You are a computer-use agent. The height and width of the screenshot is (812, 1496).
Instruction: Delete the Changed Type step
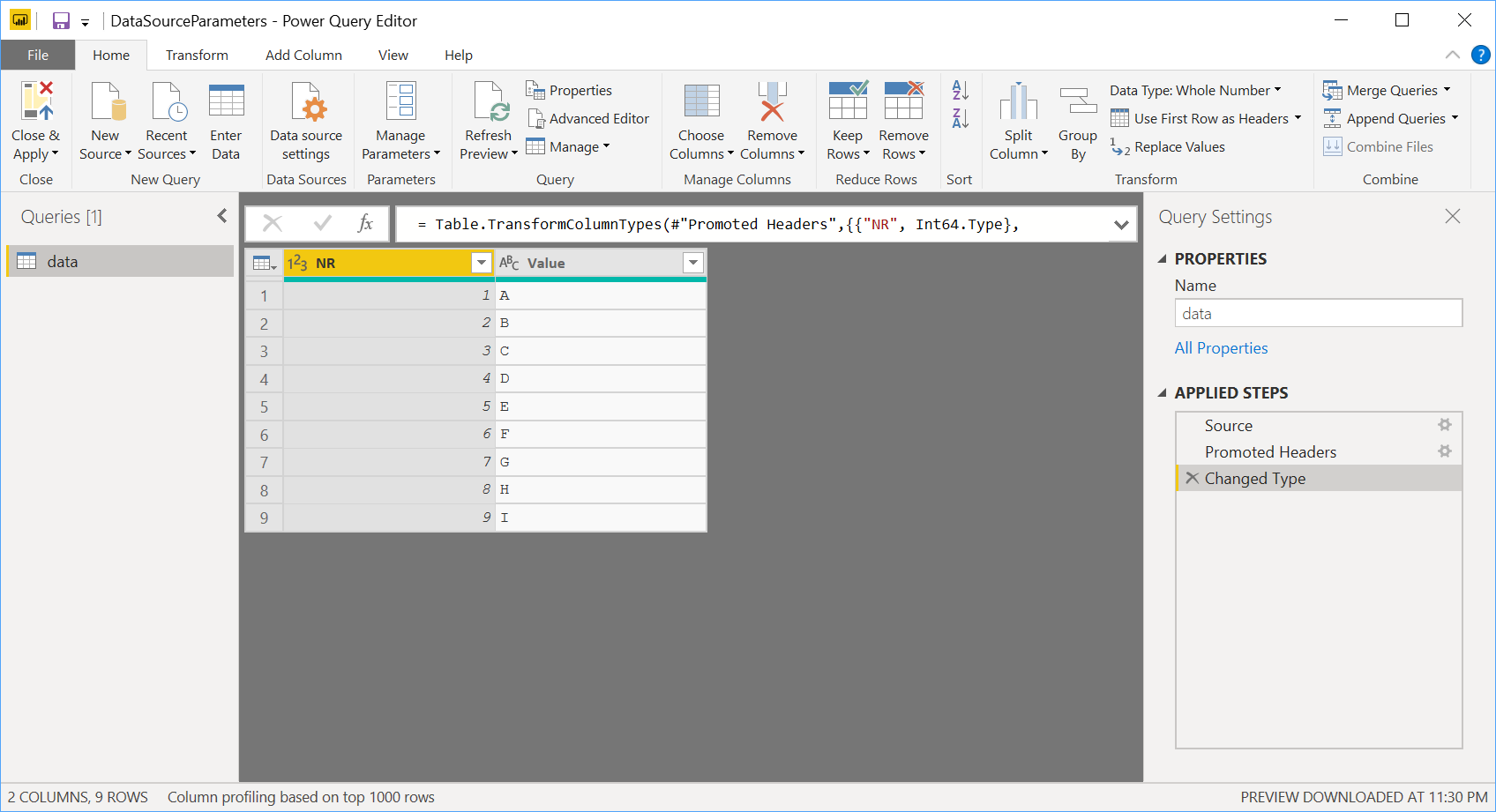click(1192, 478)
